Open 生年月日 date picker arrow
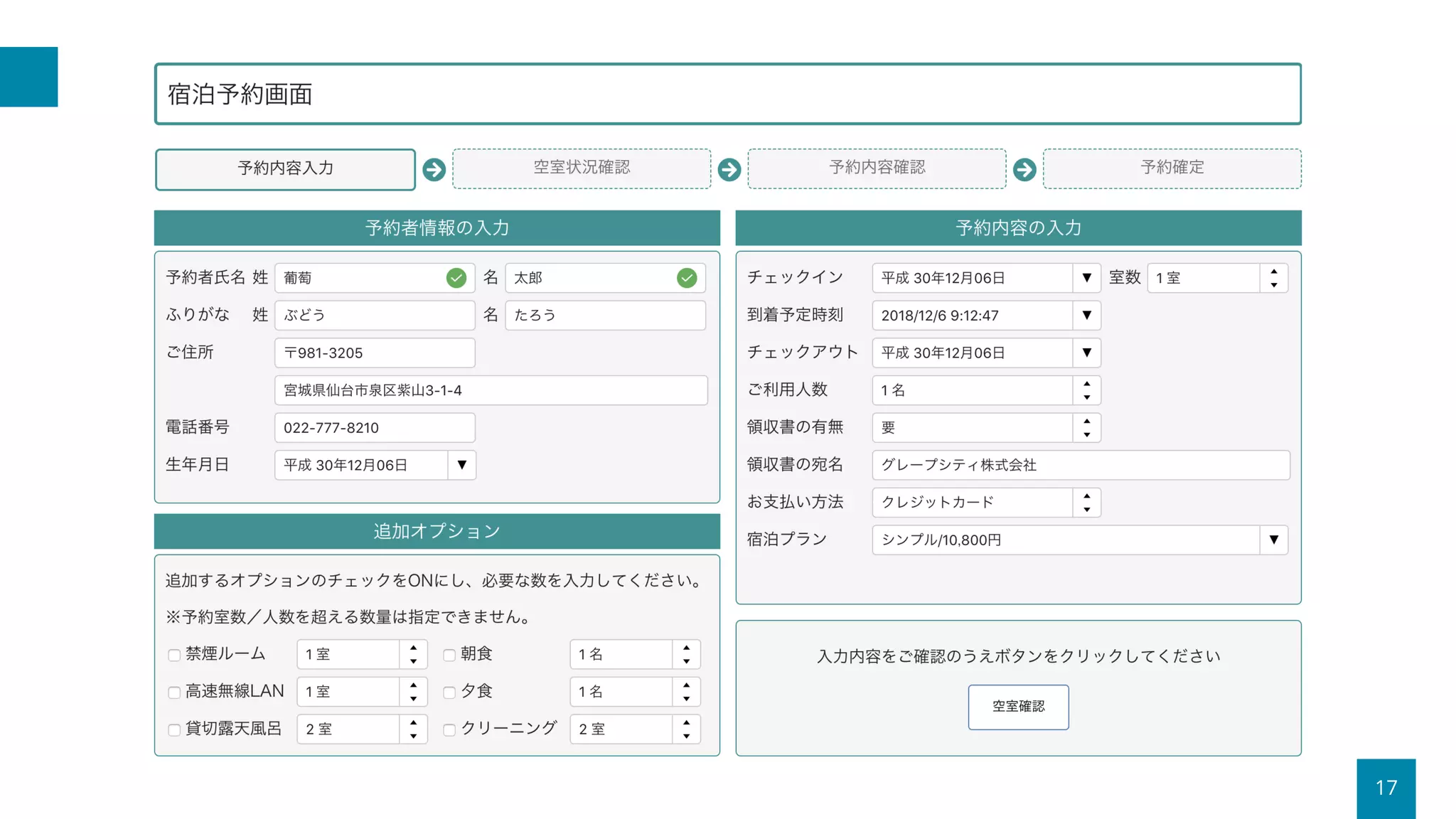 click(x=462, y=465)
